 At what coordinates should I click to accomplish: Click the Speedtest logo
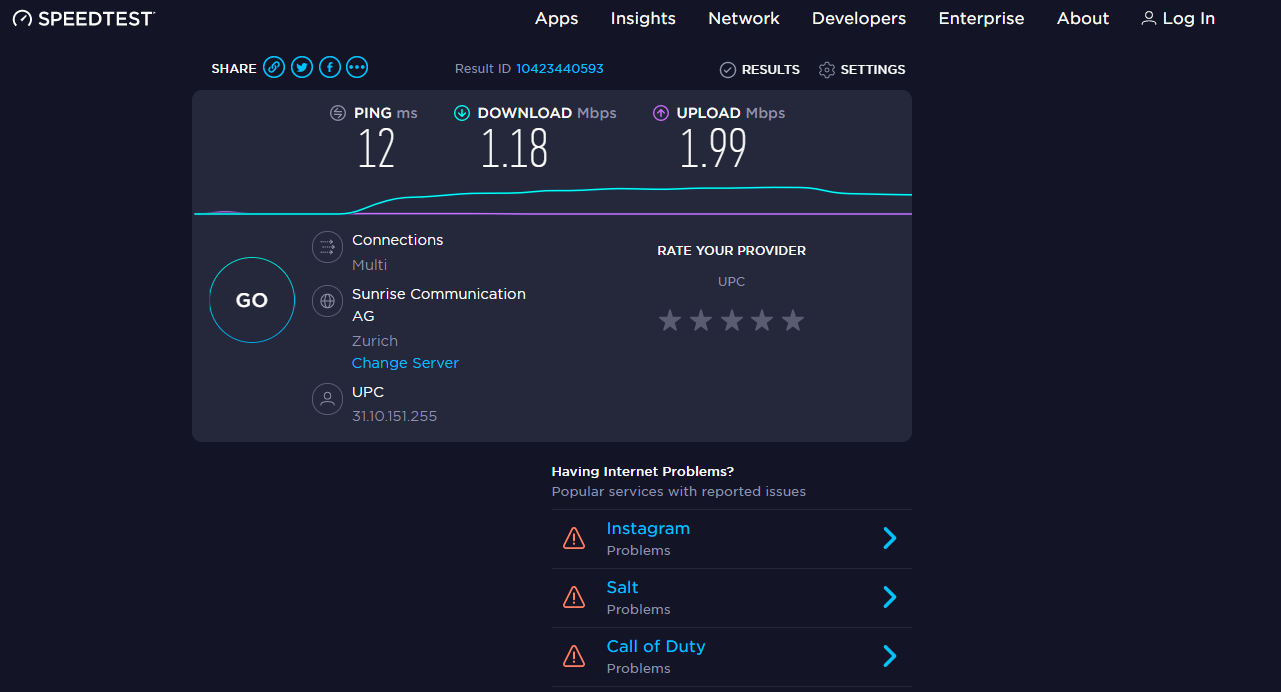pos(84,19)
